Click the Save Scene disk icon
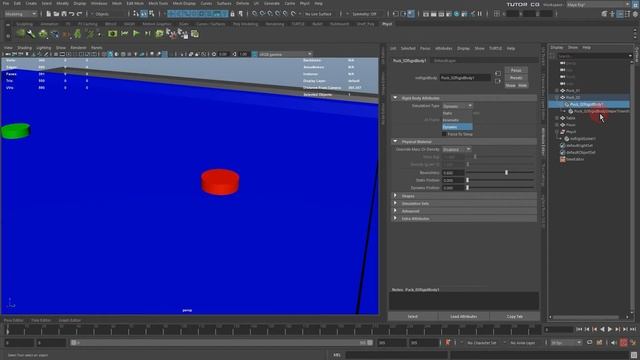This screenshot has width=640, height=360. tap(64, 14)
